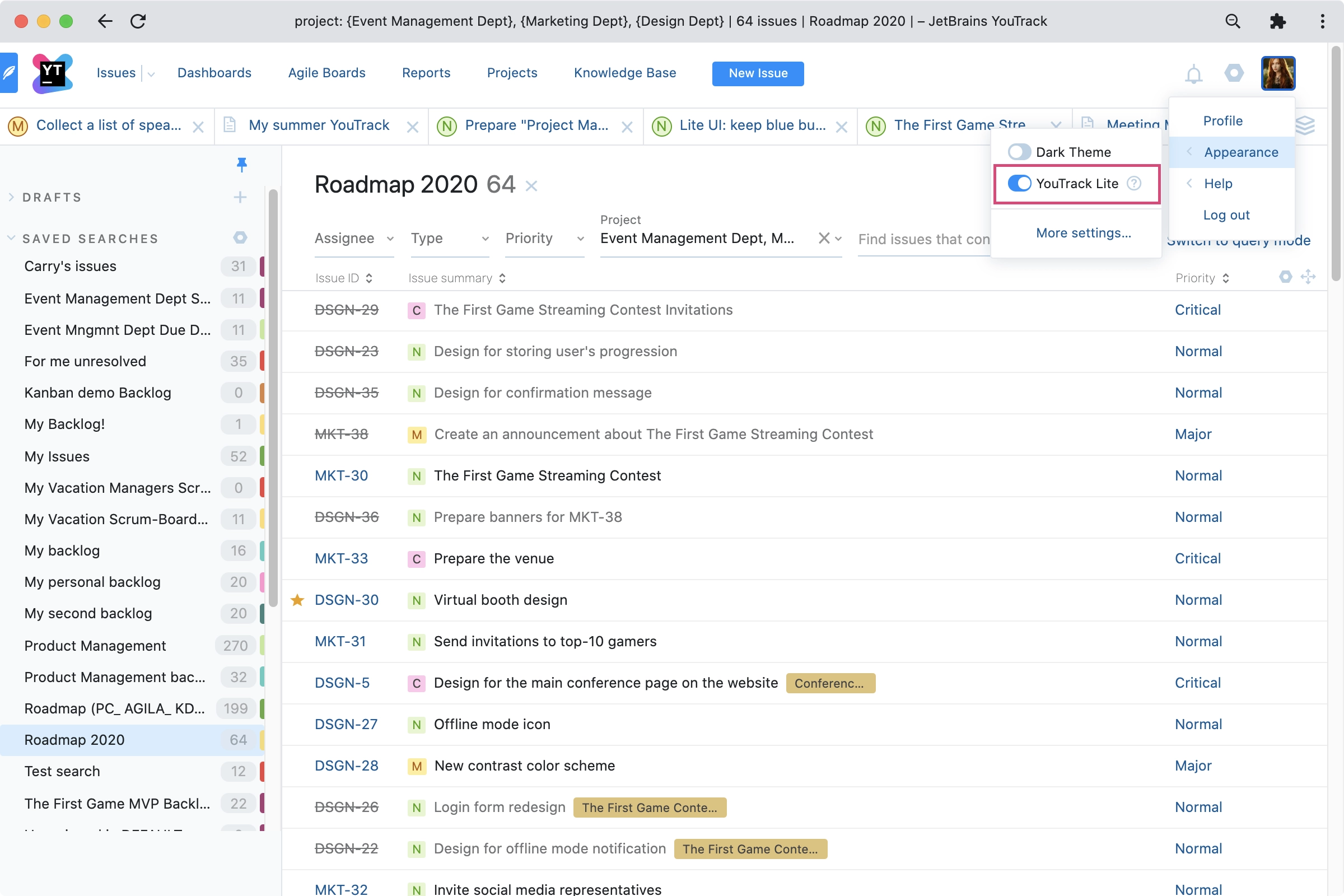This screenshot has height=896, width=1344.
Task: Open the Reports page
Action: tap(426, 73)
